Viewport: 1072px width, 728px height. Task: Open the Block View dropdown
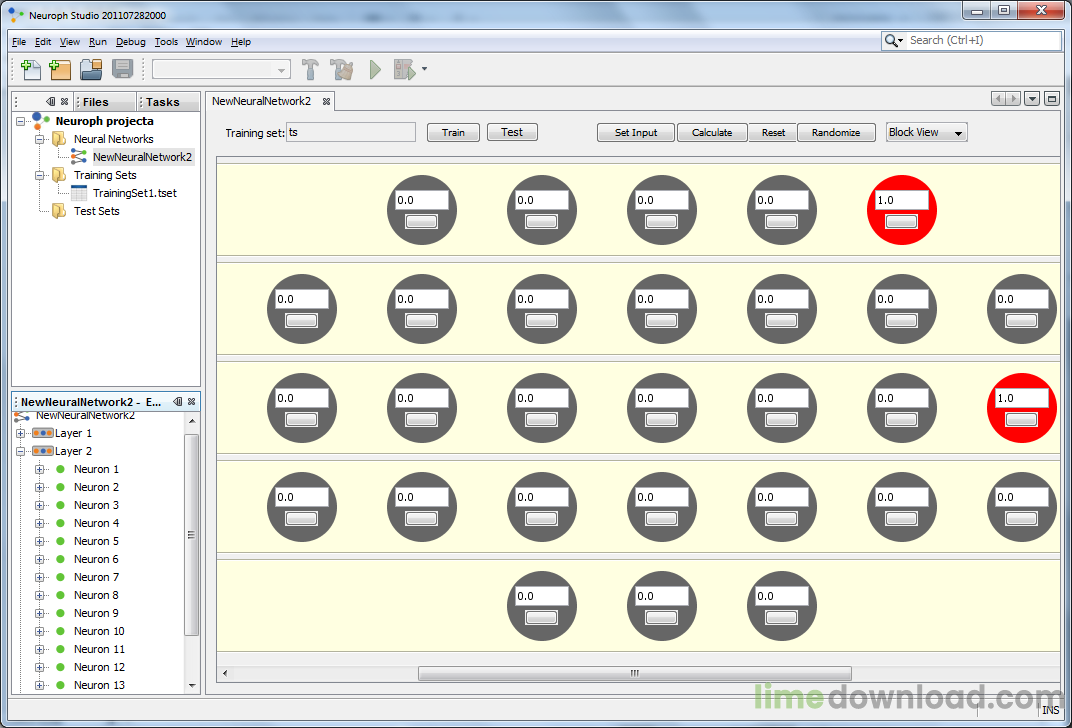pos(926,133)
